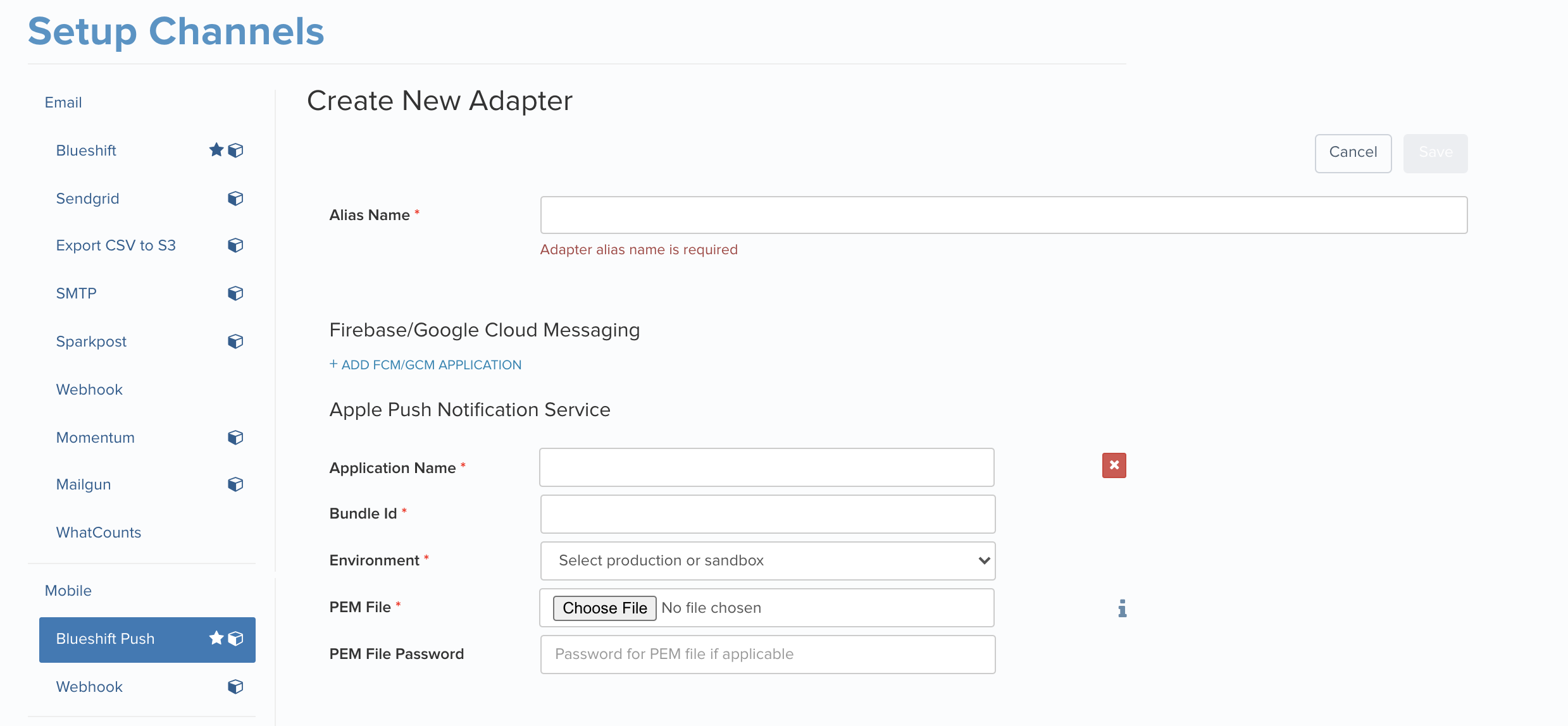Click the Setup Channels page title

click(176, 31)
